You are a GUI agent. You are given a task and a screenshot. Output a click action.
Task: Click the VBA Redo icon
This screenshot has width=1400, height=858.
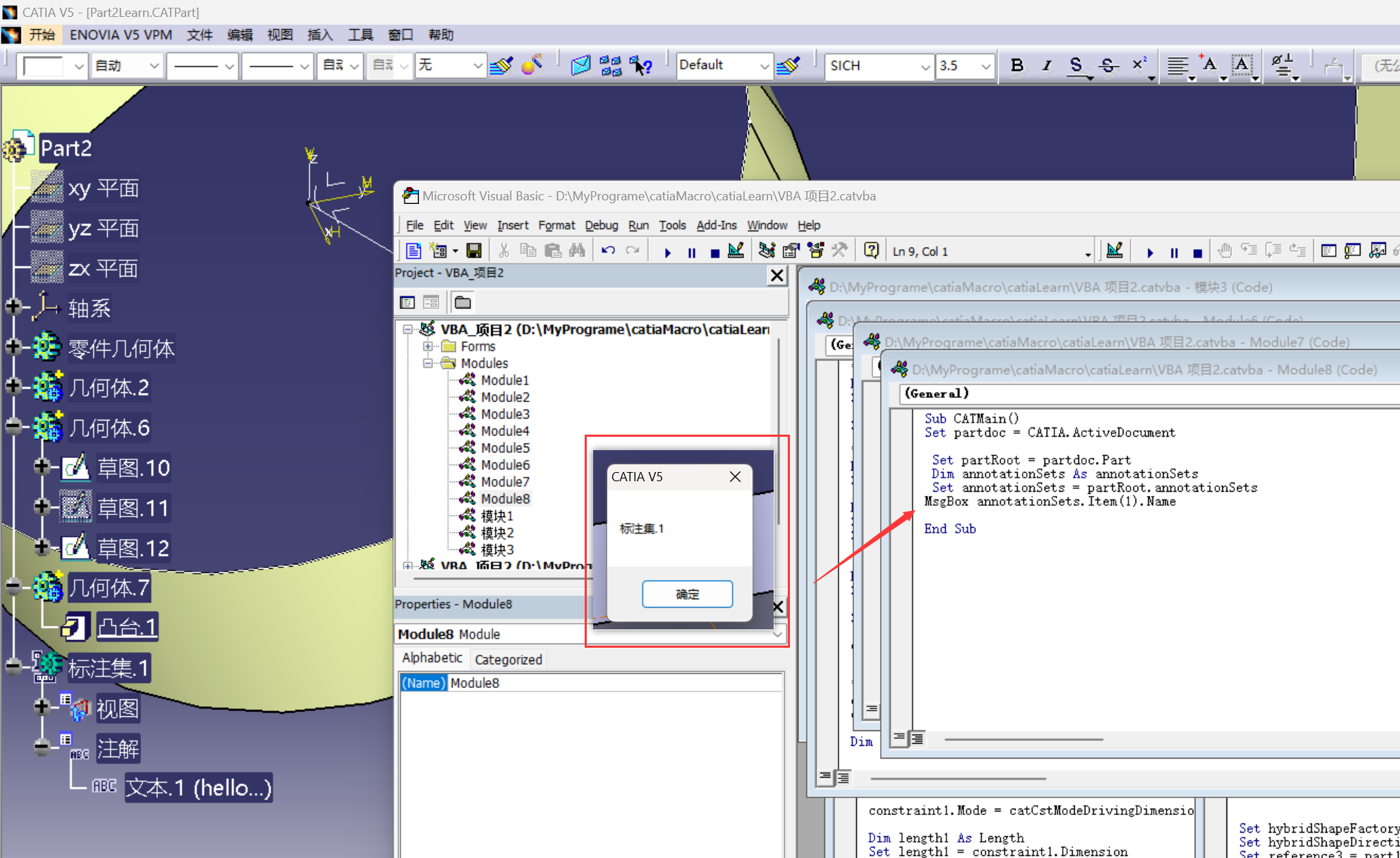[x=633, y=250]
